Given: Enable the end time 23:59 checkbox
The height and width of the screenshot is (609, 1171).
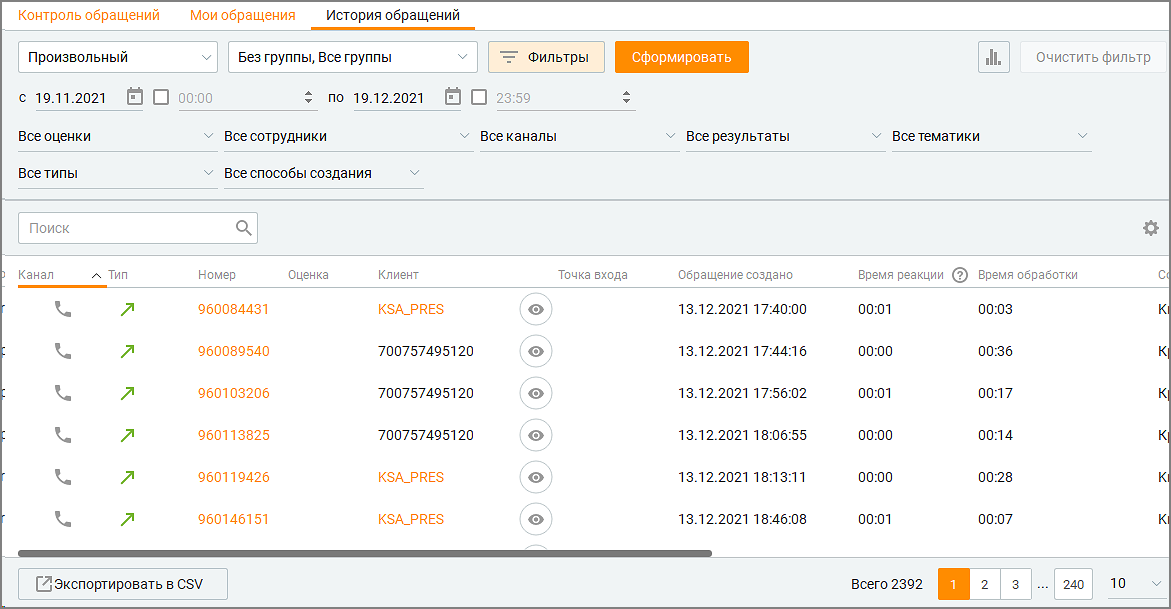Looking at the screenshot, I should click(x=479, y=97).
